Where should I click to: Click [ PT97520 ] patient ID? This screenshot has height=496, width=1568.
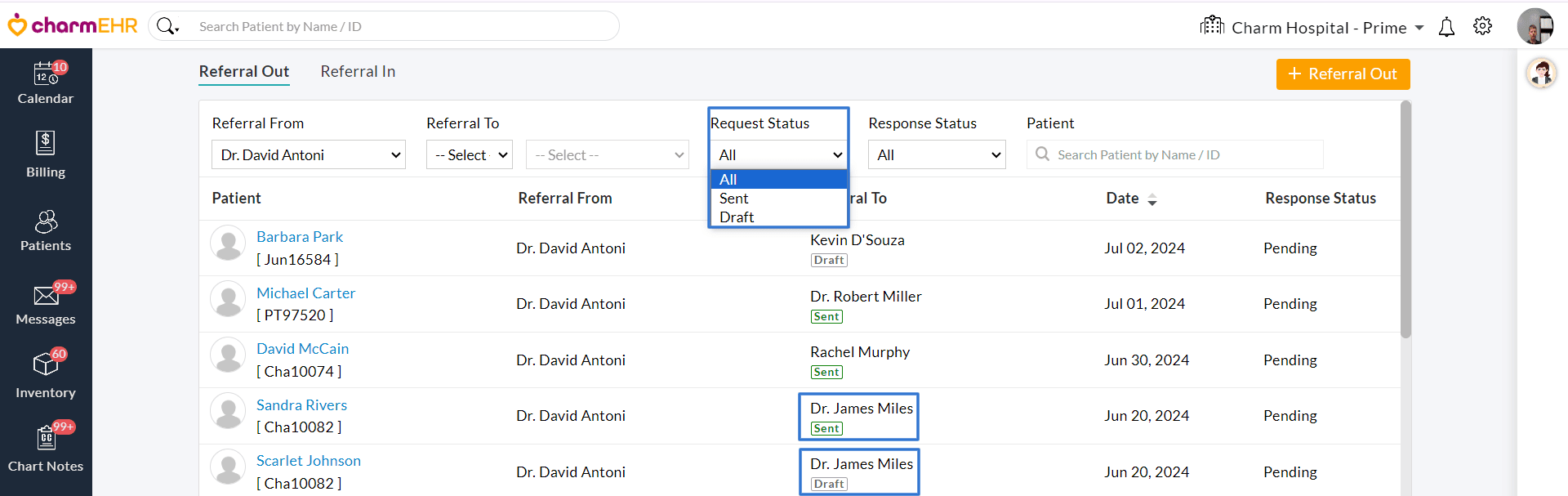pos(295,315)
